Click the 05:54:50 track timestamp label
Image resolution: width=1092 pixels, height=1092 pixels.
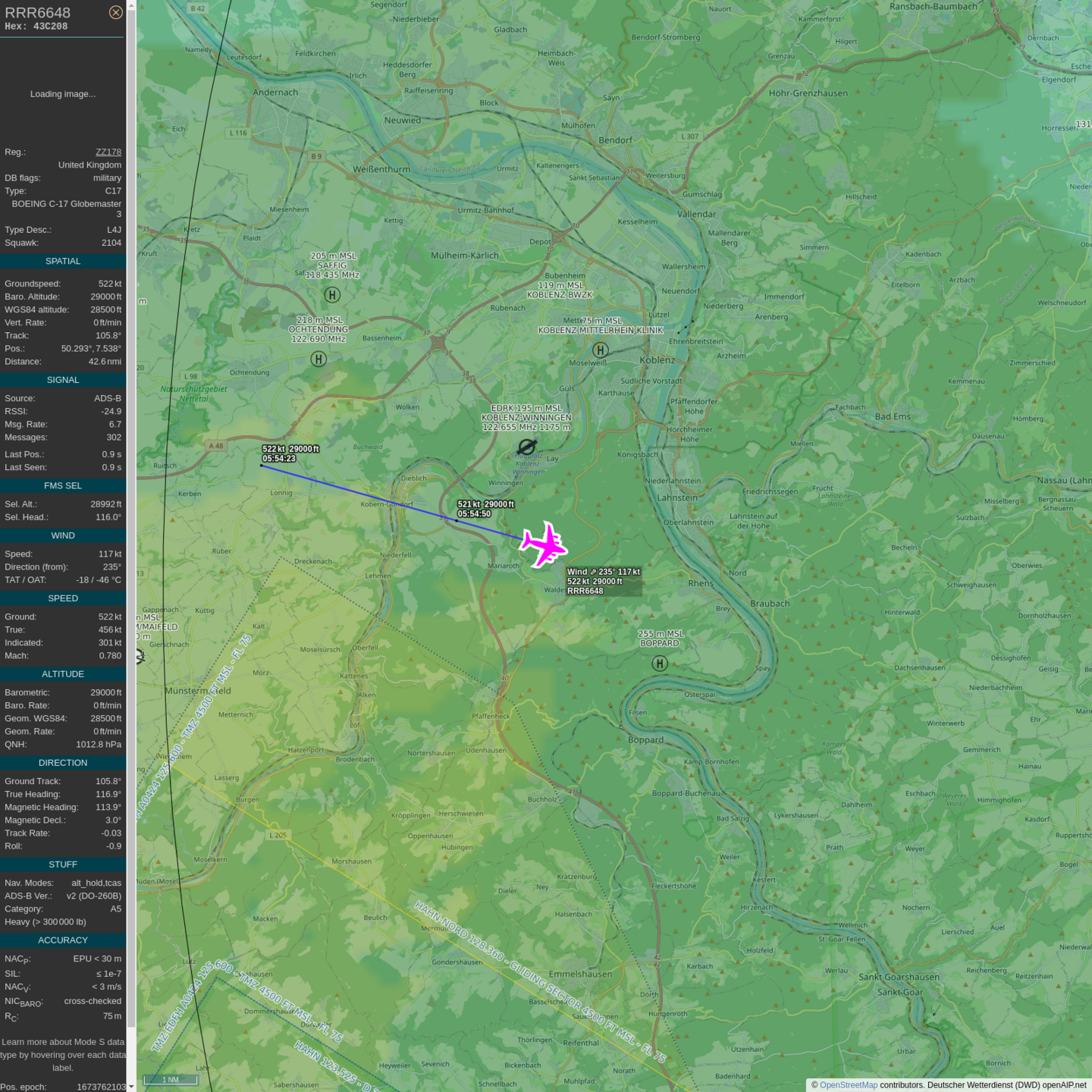474,514
